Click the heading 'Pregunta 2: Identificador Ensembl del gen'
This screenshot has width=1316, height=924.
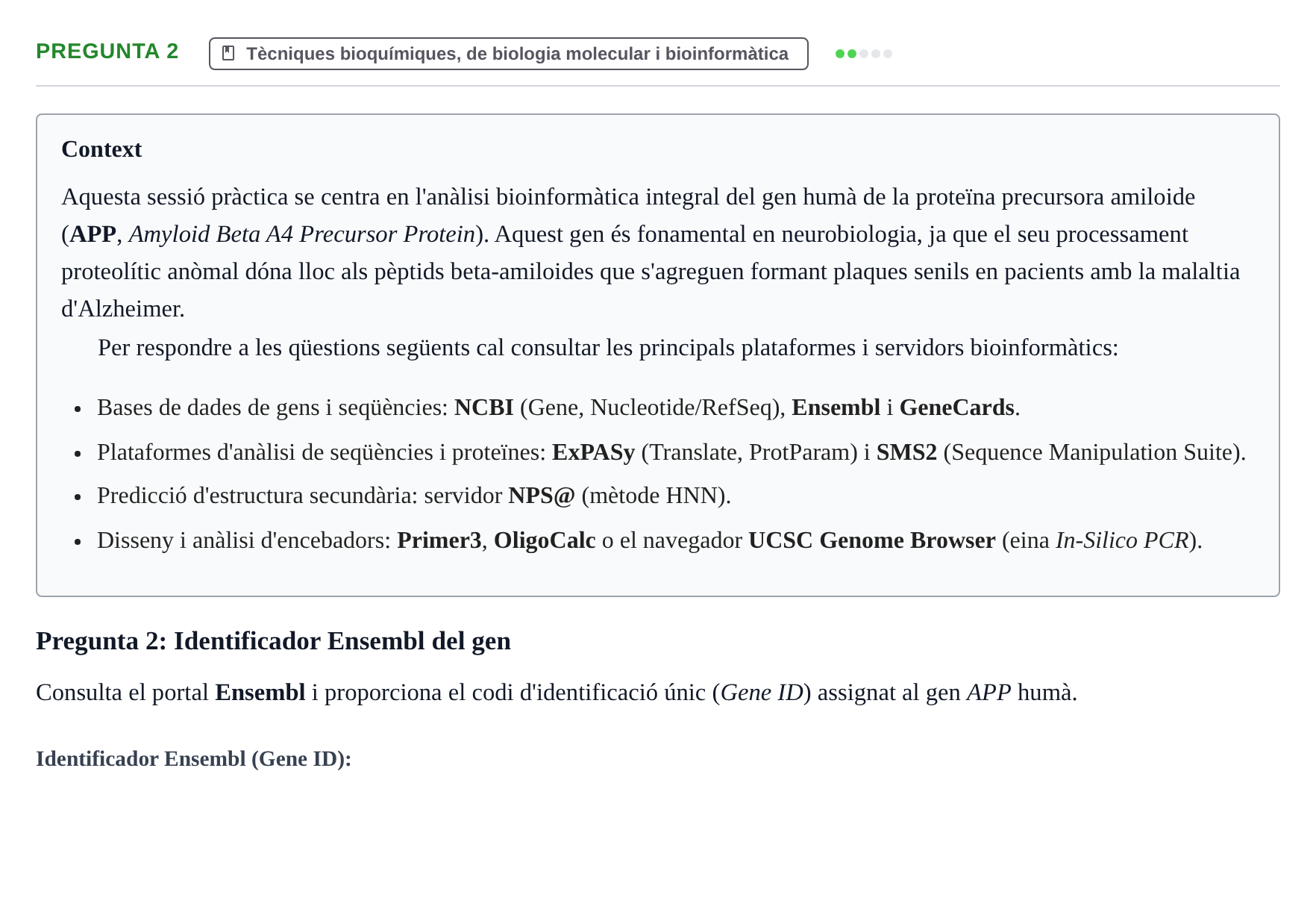(x=273, y=641)
